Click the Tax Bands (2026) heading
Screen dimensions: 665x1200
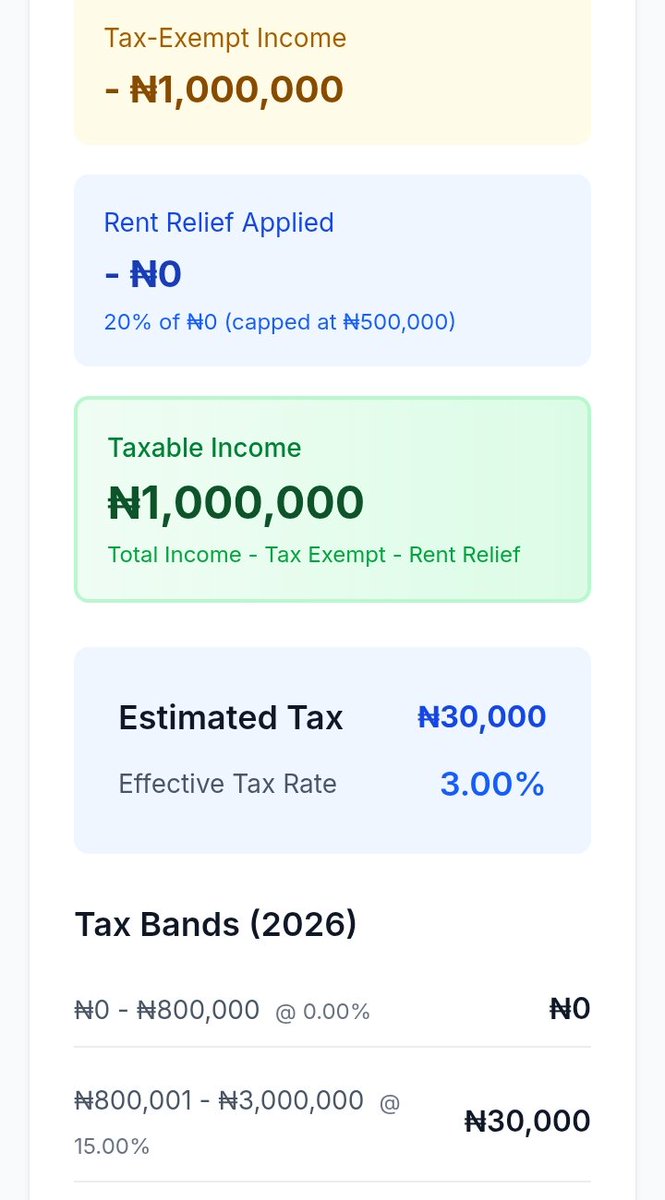[216, 924]
